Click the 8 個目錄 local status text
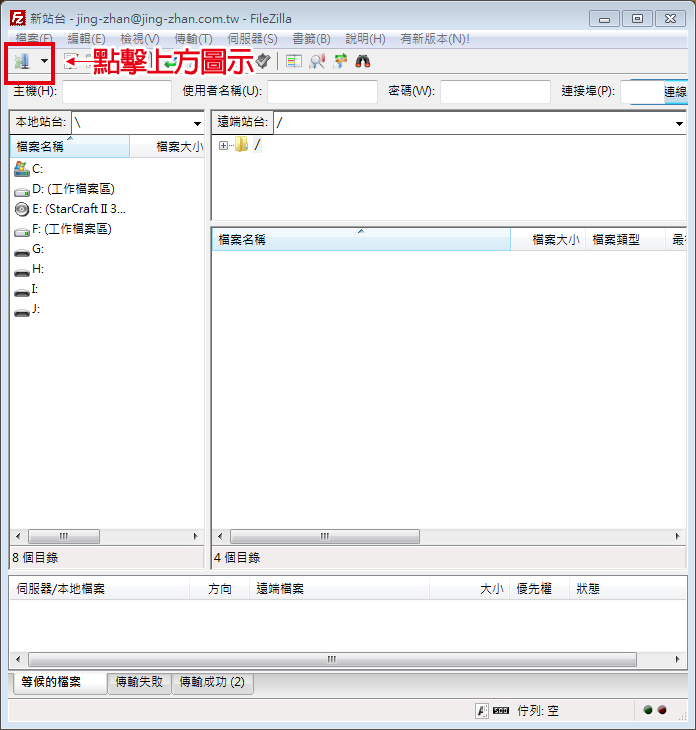This screenshot has height=730, width=696. click(x=35, y=558)
